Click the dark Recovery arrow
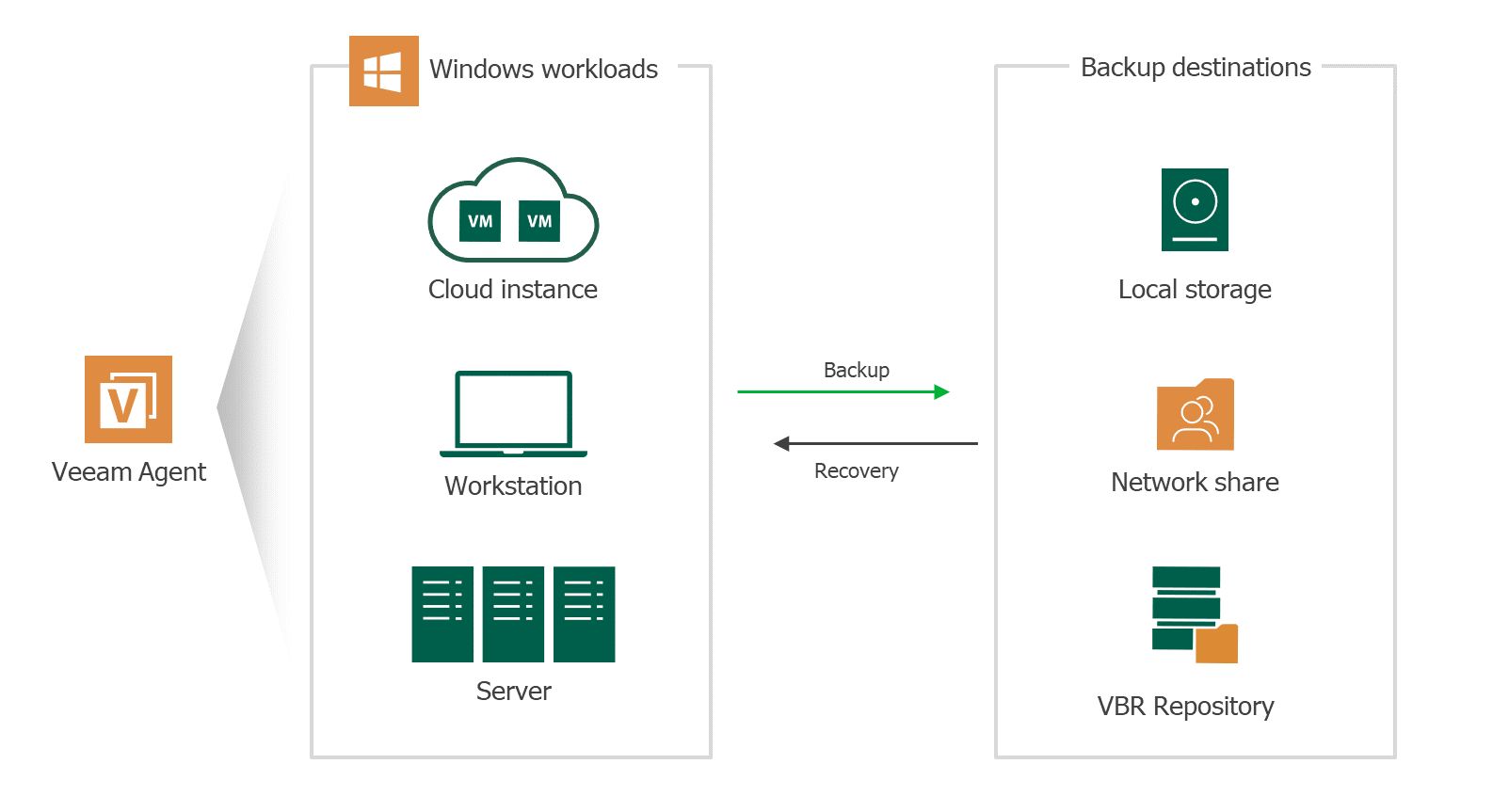 (875, 443)
